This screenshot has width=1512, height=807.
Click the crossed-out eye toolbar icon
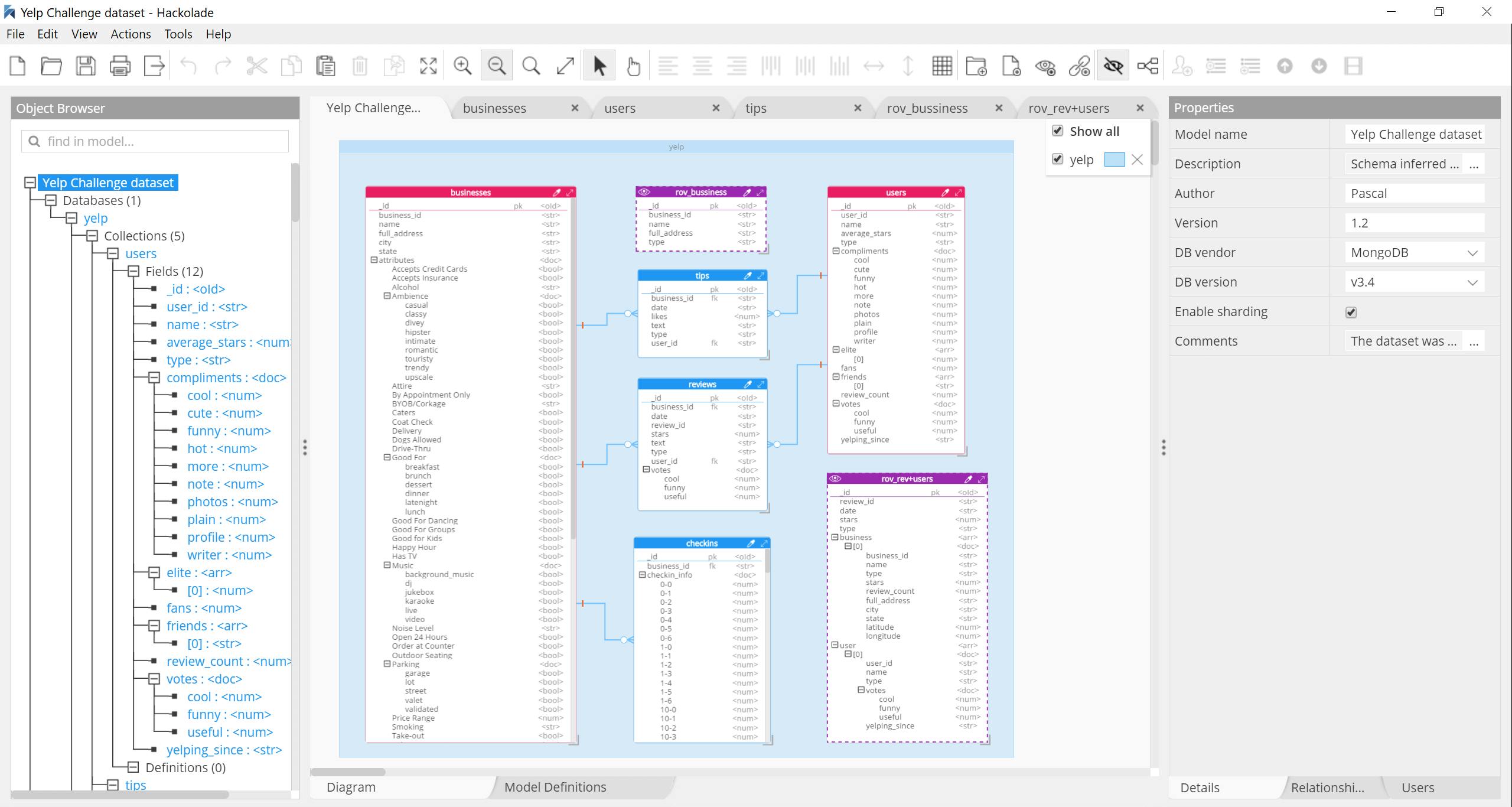1113,66
